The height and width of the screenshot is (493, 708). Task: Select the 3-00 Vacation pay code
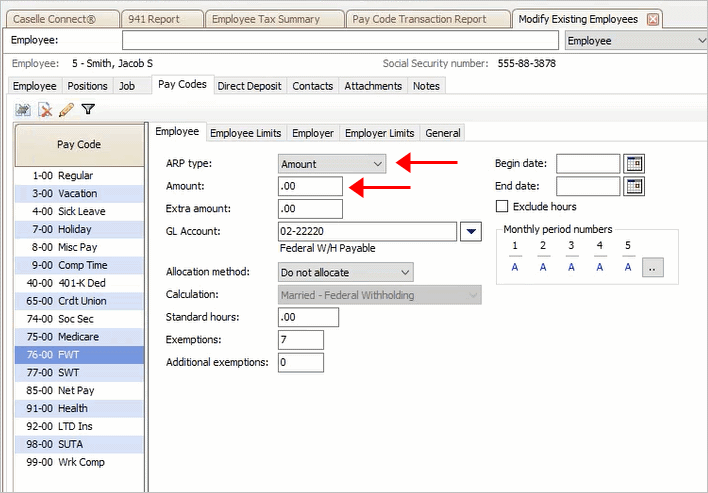79,193
